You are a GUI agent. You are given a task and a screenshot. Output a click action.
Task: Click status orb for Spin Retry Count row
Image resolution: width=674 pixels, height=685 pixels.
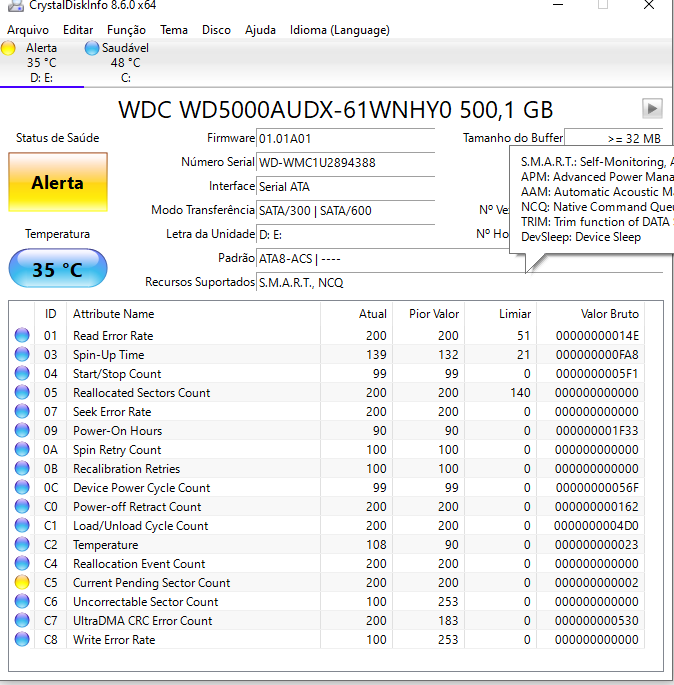click(x=22, y=449)
